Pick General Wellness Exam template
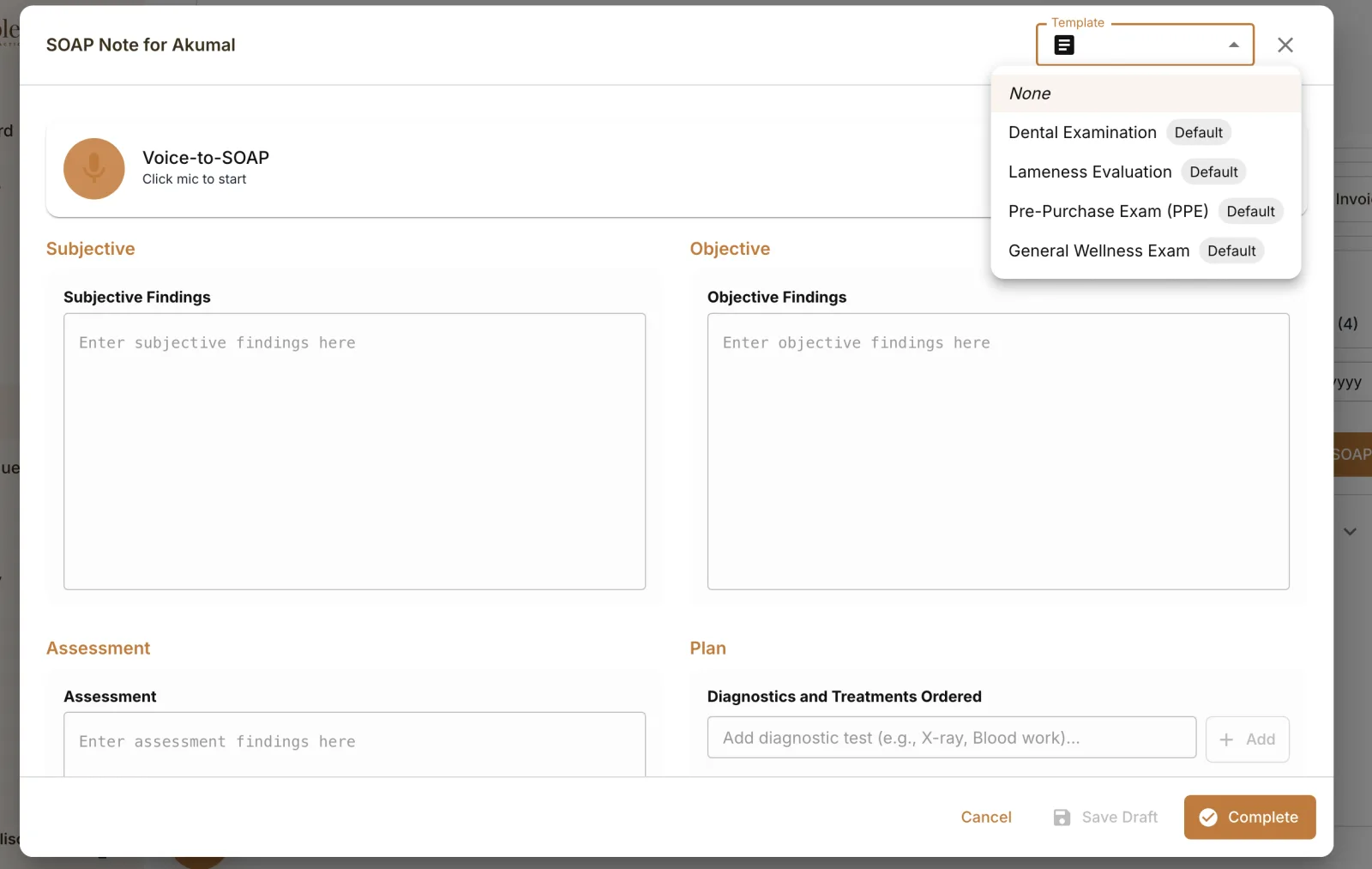The image size is (1372, 869). (1146, 251)
